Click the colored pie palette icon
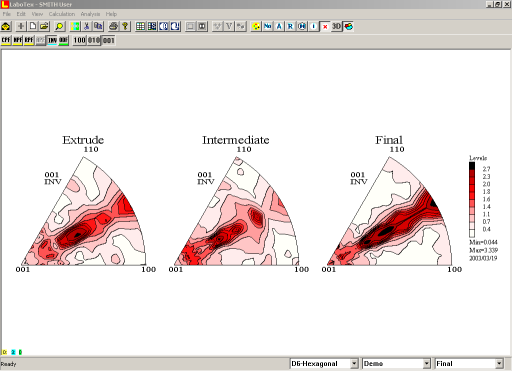Viewport: 512px width, 371px height. 349,26
